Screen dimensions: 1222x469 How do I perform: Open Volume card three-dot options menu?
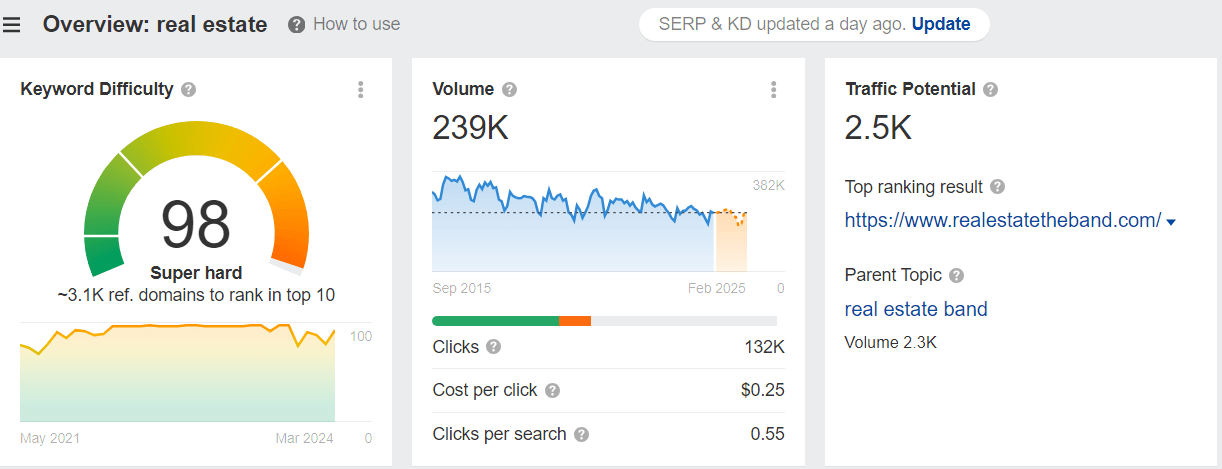(x=773, y=89)
